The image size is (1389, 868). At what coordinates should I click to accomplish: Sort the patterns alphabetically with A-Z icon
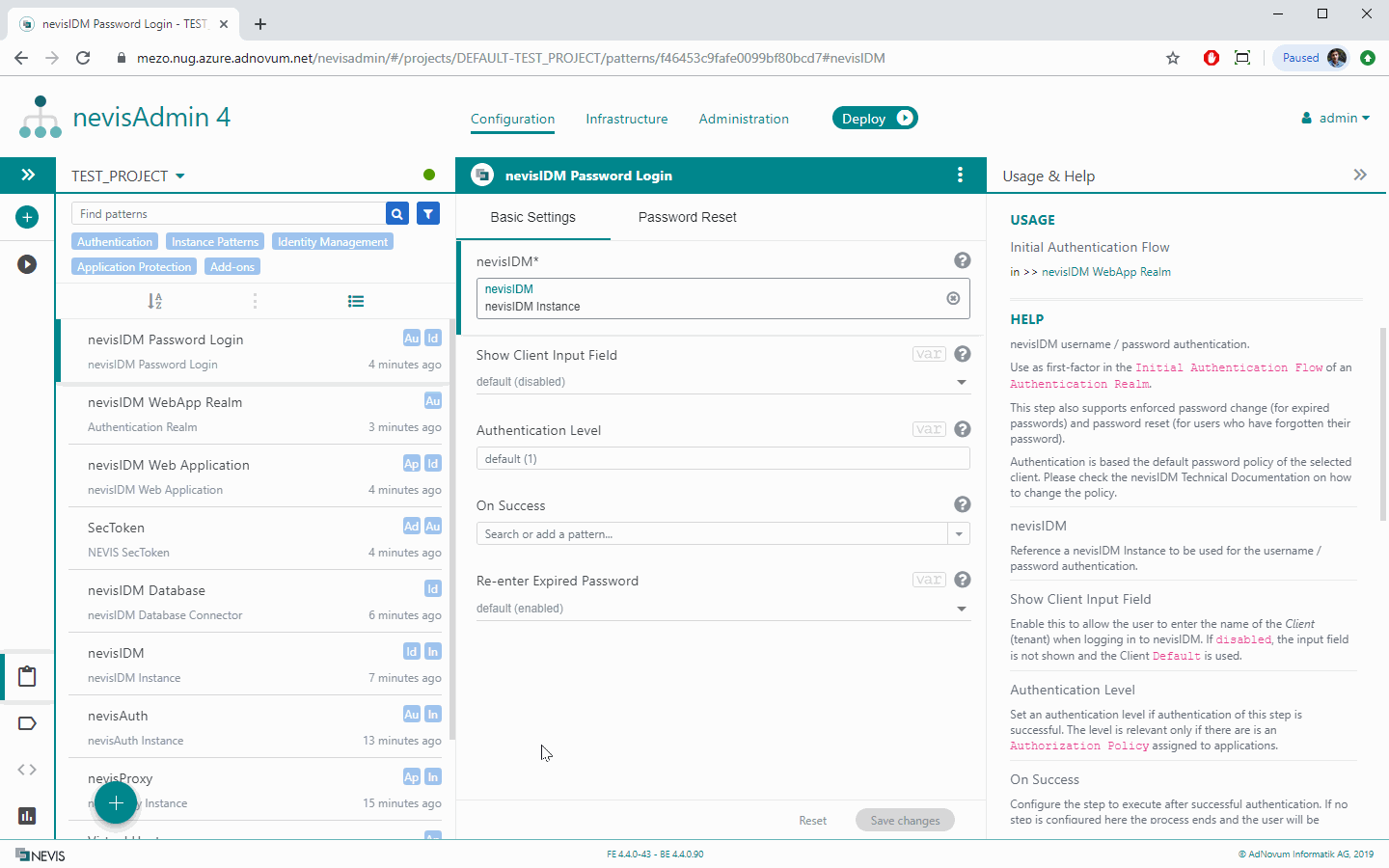coord(154,301)
